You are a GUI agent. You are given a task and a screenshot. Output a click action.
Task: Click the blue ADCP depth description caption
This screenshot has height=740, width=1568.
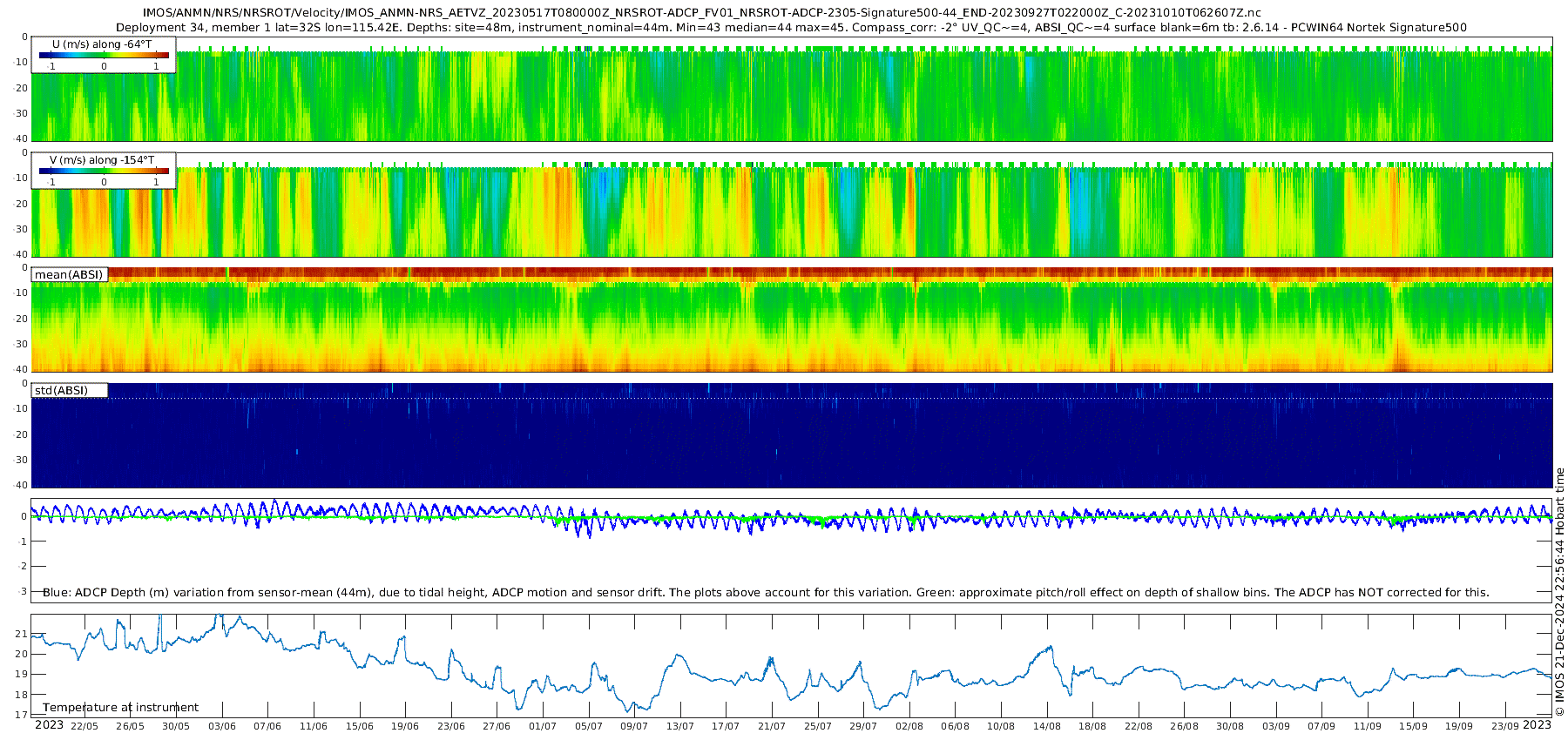(765, 592)
